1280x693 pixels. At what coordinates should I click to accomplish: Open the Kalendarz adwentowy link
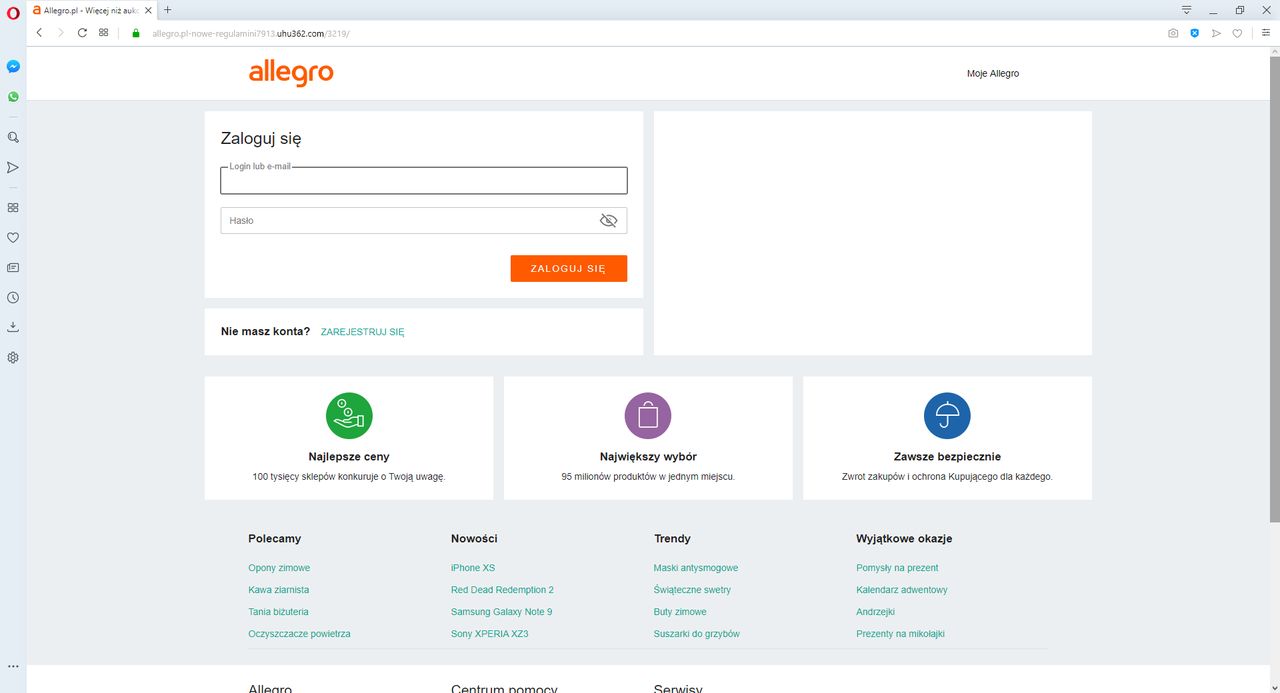[902, 590]
